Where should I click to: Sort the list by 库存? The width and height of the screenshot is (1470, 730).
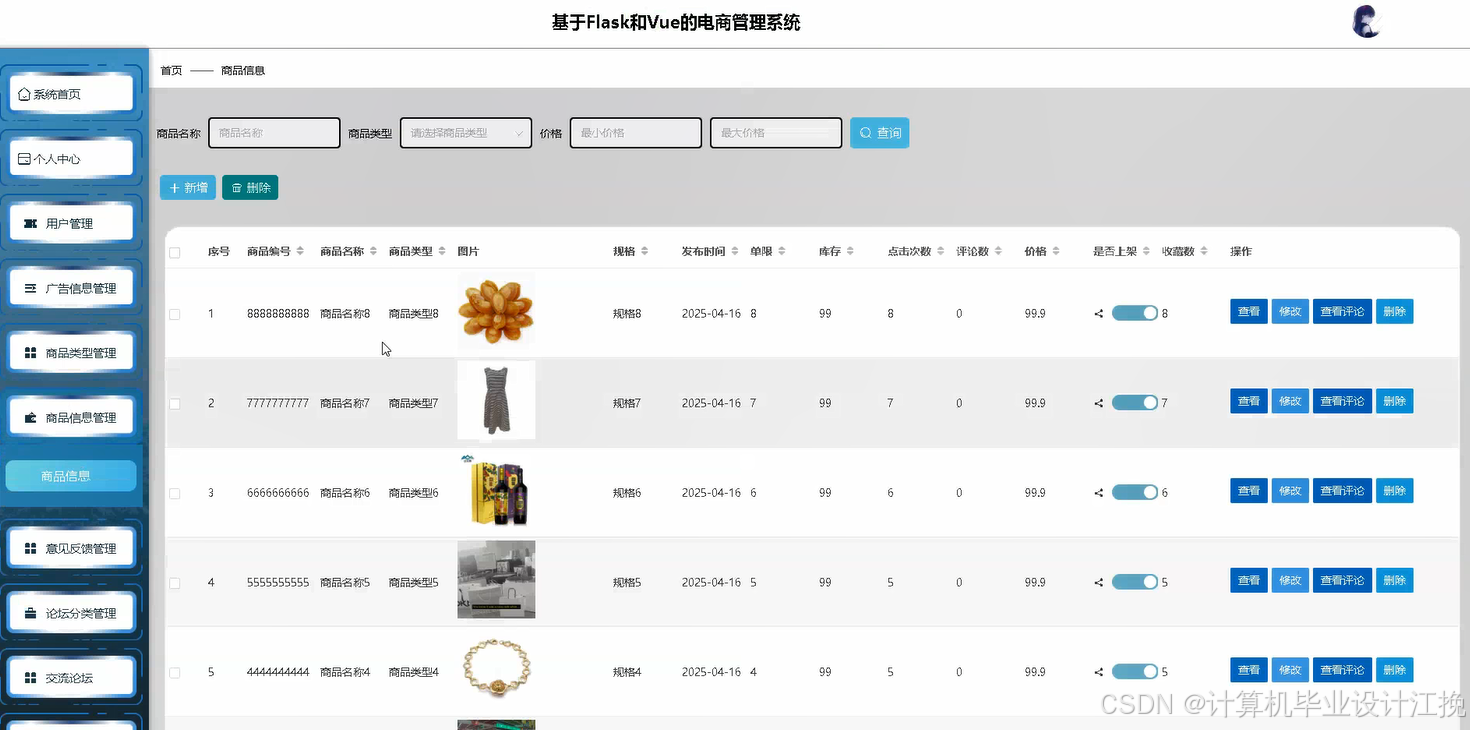point(850,251)
